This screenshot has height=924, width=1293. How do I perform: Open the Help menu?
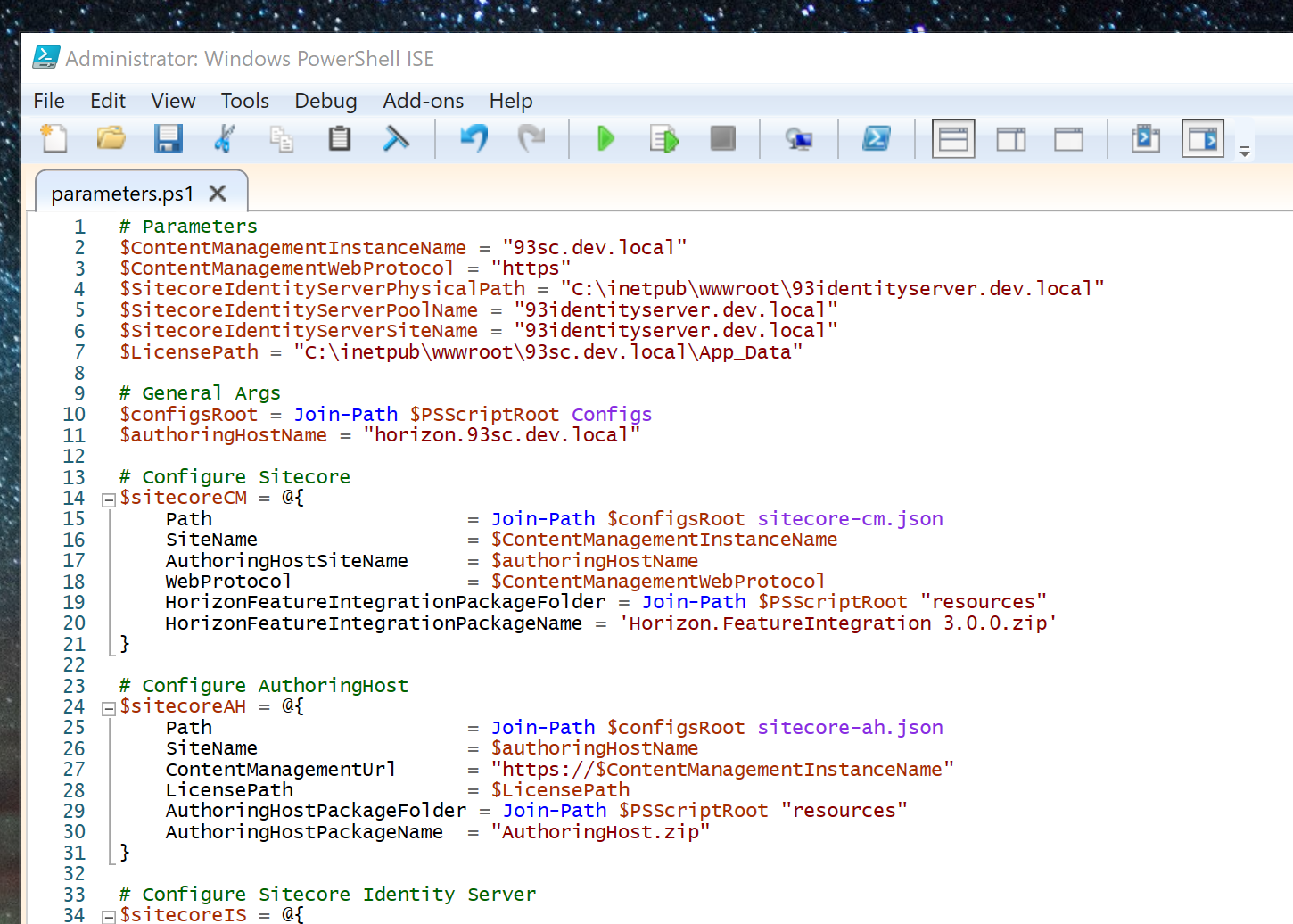click(x=511, y=101)
